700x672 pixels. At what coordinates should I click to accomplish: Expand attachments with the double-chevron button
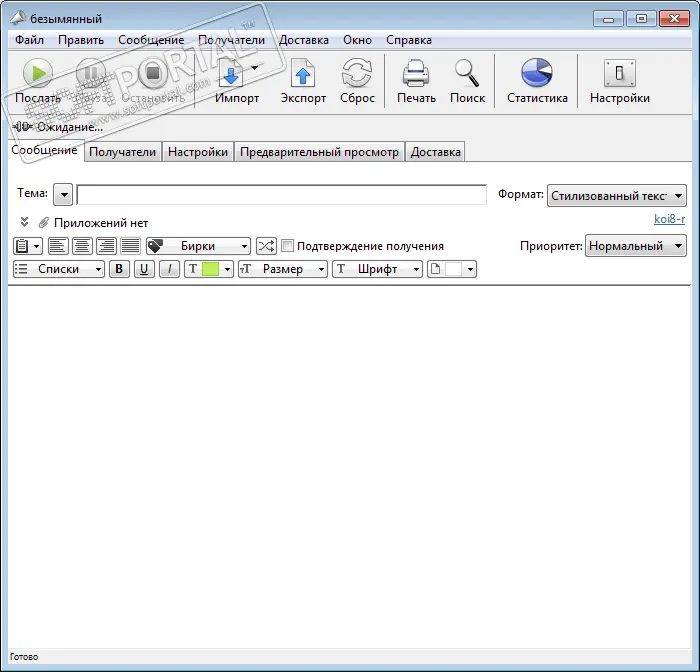coord(24,223)
